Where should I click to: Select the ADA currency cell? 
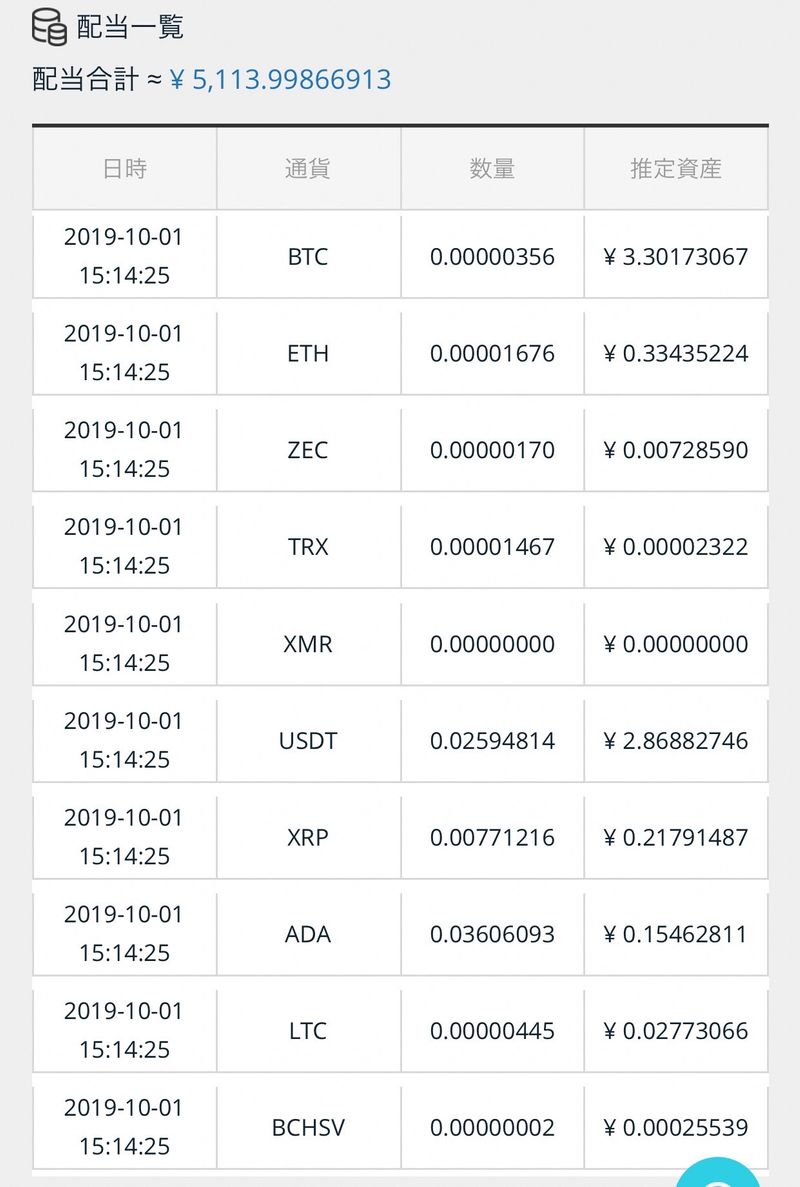point(308,934)
